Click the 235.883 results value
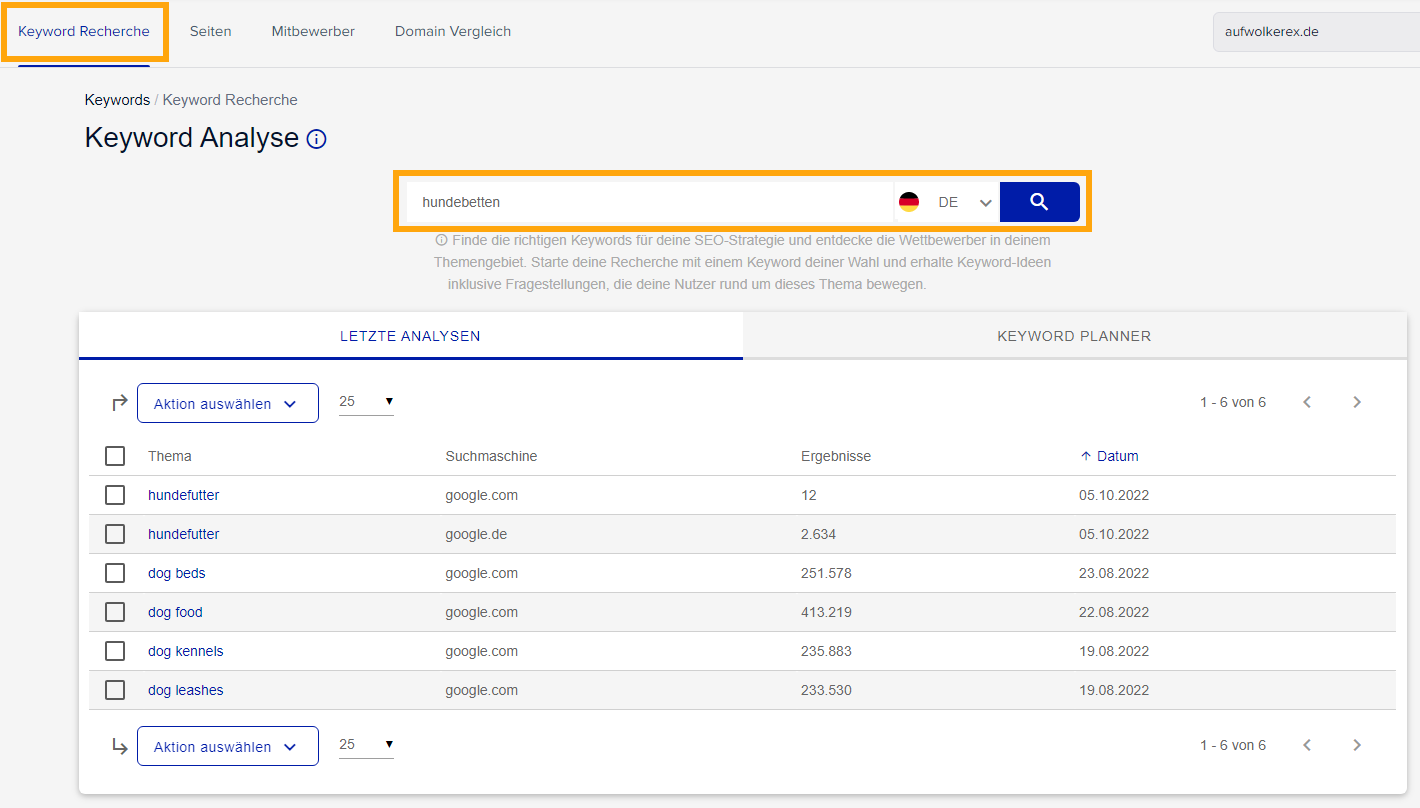1420x808 pixels. point(826,651)
